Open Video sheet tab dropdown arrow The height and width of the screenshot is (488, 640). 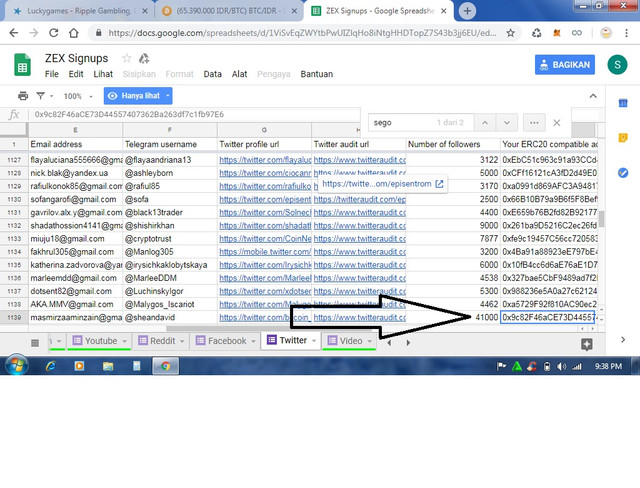(369, 341)
